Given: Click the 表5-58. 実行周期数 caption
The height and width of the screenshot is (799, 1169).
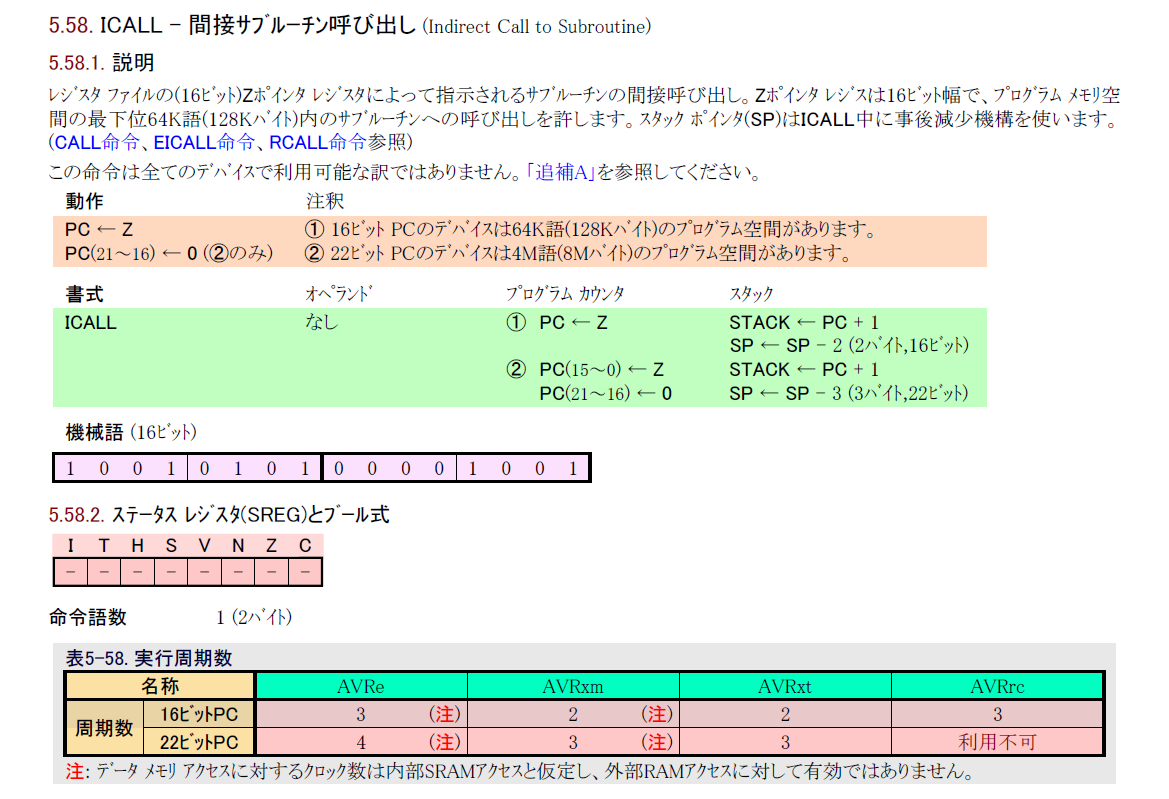Looking at the screenshot, I should [149, 658].
